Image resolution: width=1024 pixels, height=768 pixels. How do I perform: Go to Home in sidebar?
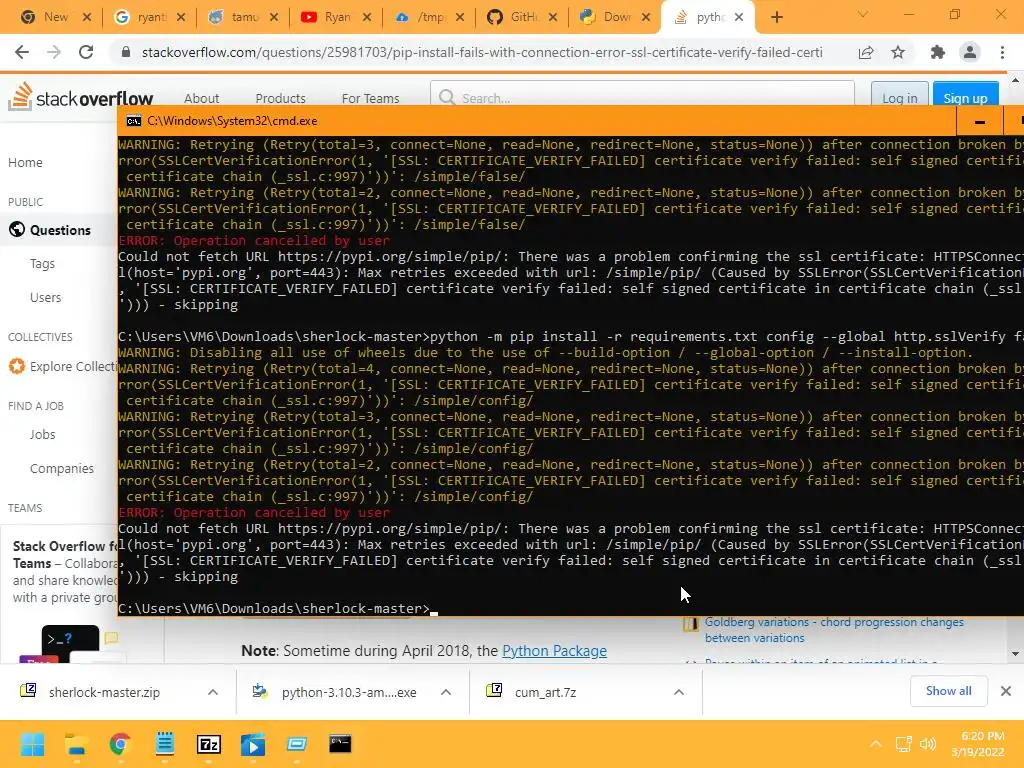[25, 162]
